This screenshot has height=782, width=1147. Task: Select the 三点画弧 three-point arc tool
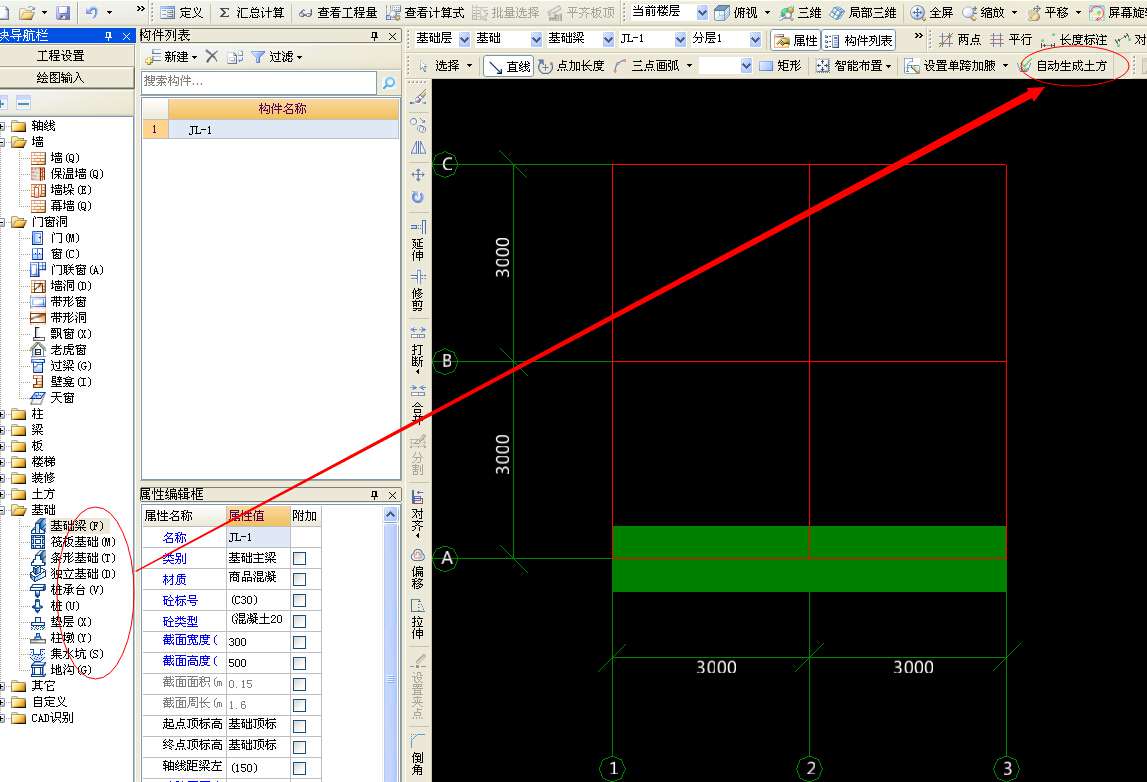coord(647,66)
